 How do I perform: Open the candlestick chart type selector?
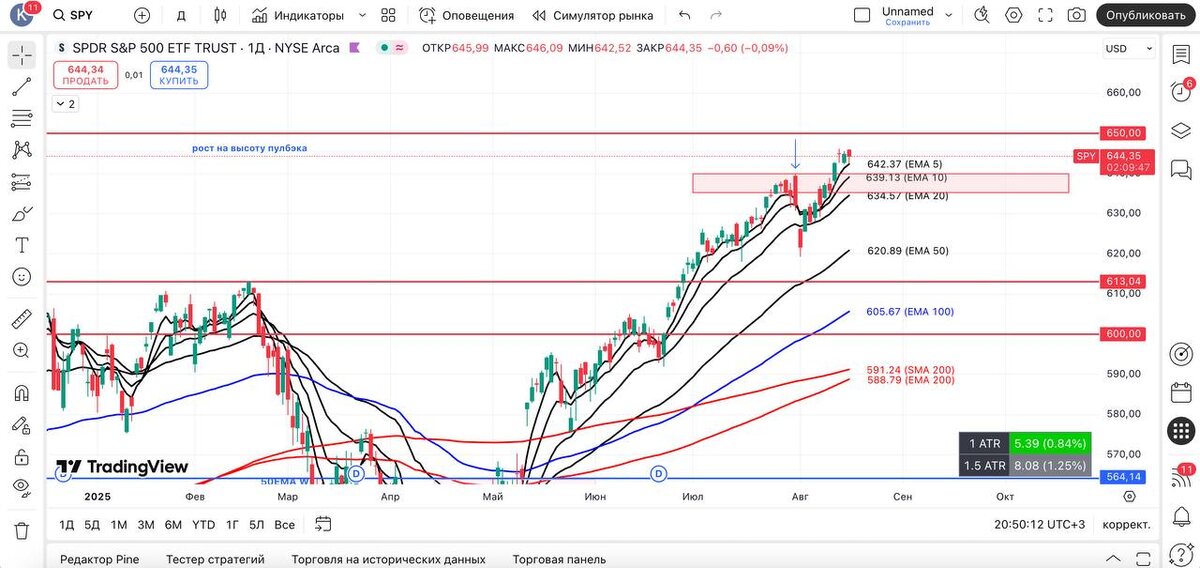tap(221, 15)
